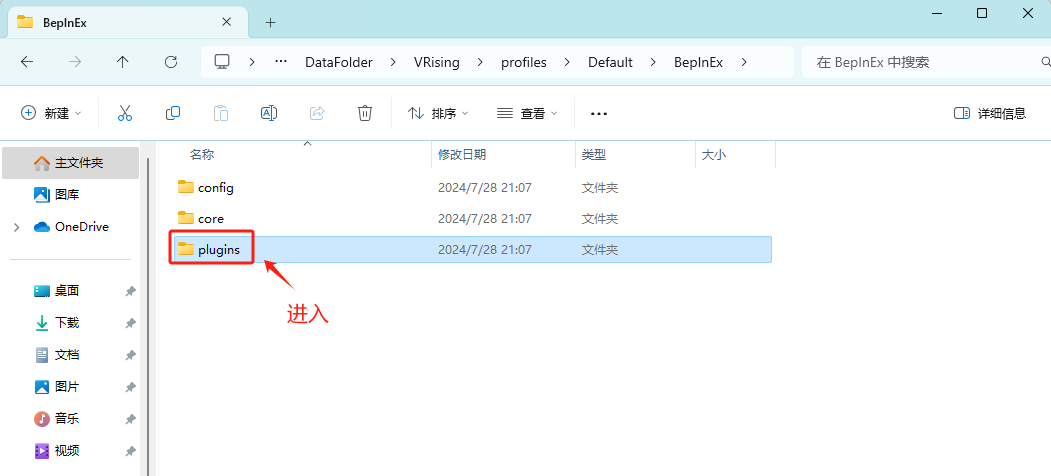This screenshot has width=1051, height=476.
Task: Click the This PC monitor icon
Action: (x=222, y=62)
